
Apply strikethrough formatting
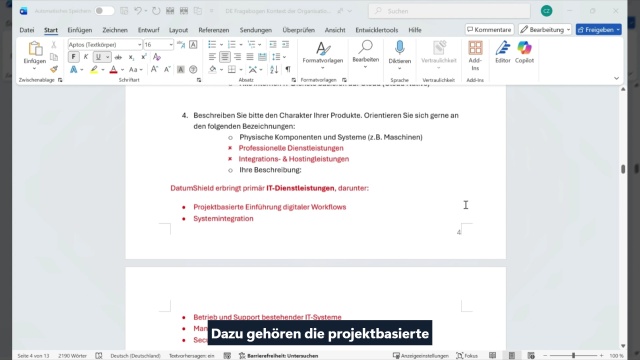pyautogui.click(x=118, y=57)
